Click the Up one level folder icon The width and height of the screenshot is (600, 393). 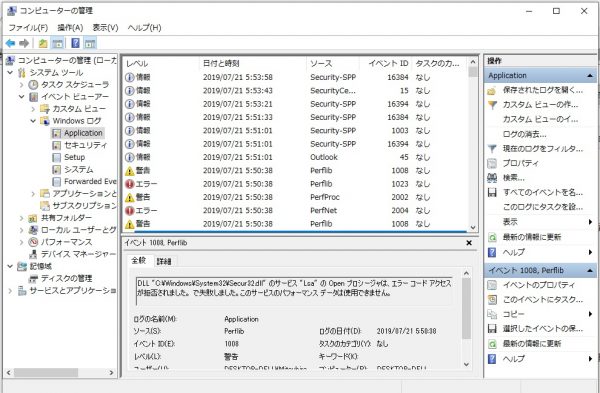tap(43, 43)
